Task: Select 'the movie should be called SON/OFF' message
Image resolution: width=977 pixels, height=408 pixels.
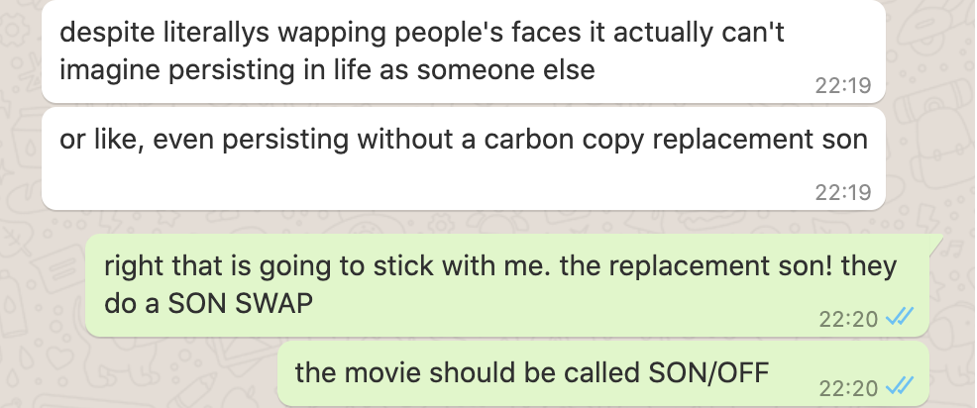Action: pyautogui.click(x=603, y=374)
